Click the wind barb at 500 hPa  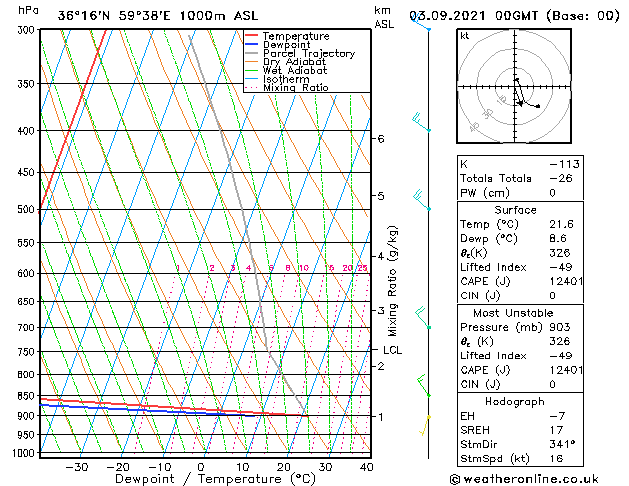pyautogui.click(x=422, y=200)
